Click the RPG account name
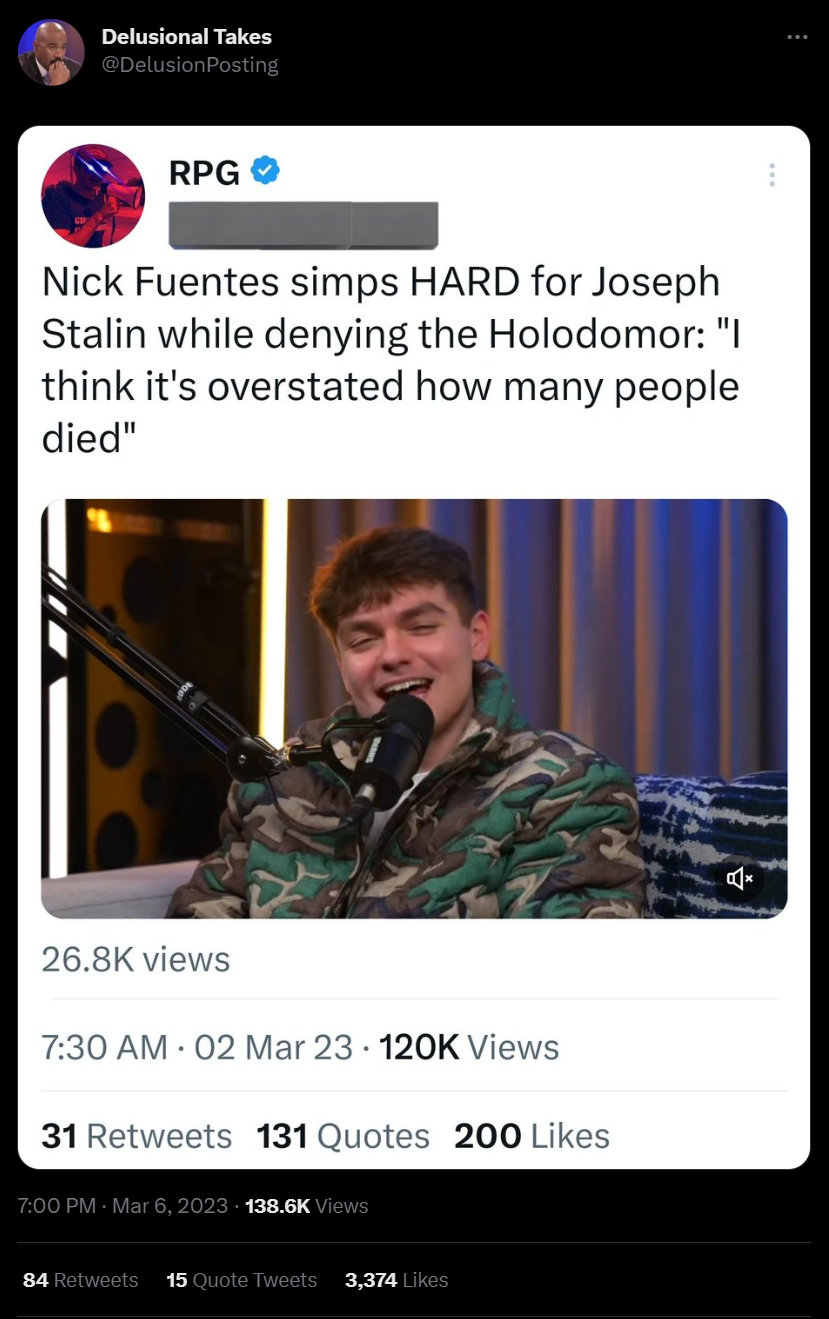 point(204,173)
